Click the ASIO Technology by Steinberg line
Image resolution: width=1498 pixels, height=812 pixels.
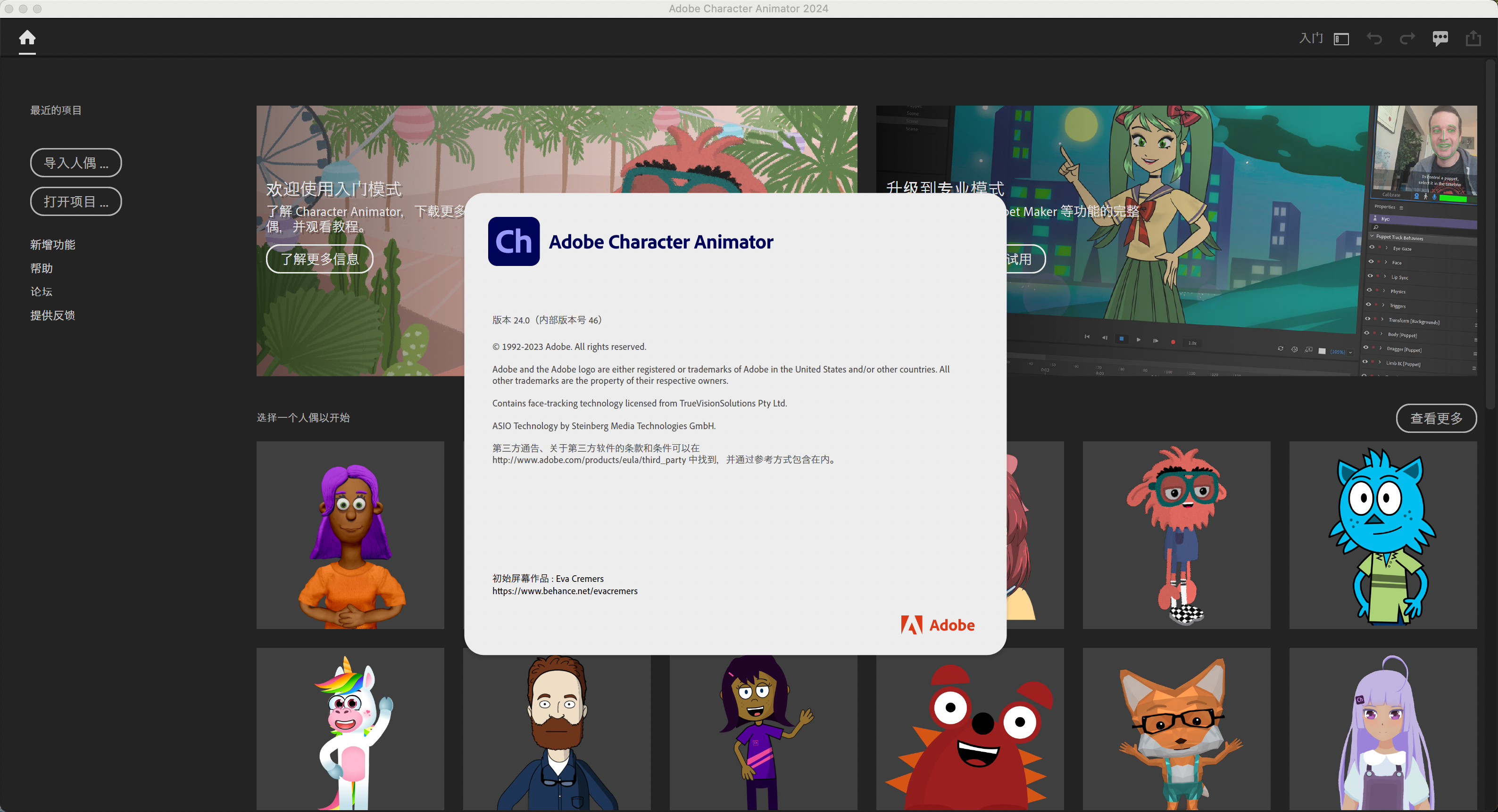[x=604, y=426]
